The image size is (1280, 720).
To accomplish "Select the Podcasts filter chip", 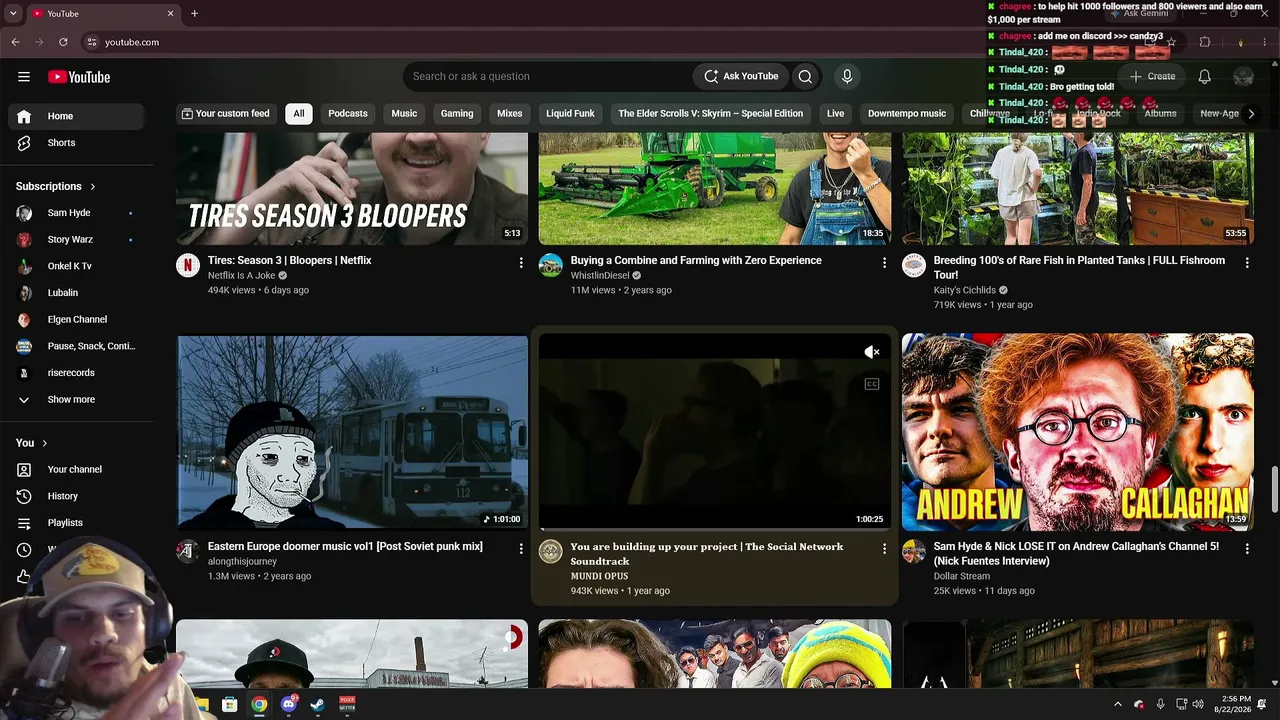I will [x=348, y=114].
